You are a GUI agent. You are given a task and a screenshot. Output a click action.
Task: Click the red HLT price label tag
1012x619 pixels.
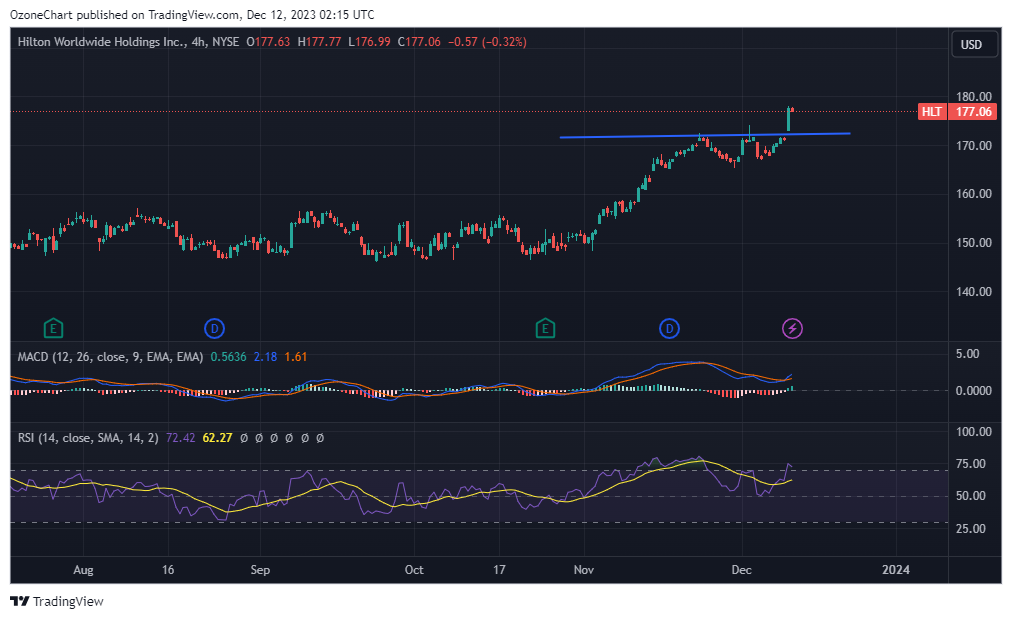(x=931, y=112)
